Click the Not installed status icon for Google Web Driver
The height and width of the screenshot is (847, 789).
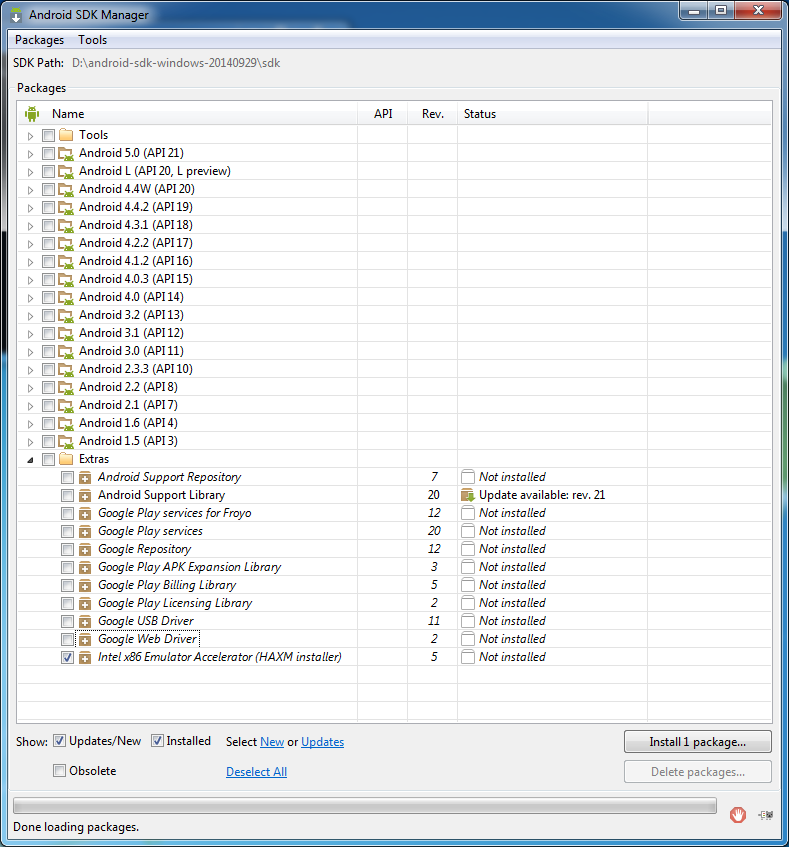click(x=468, y=639)
